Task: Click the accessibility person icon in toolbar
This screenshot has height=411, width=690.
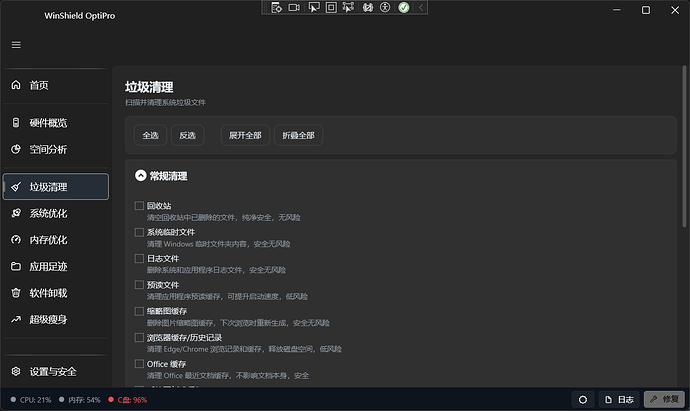Action: (385, 7)
